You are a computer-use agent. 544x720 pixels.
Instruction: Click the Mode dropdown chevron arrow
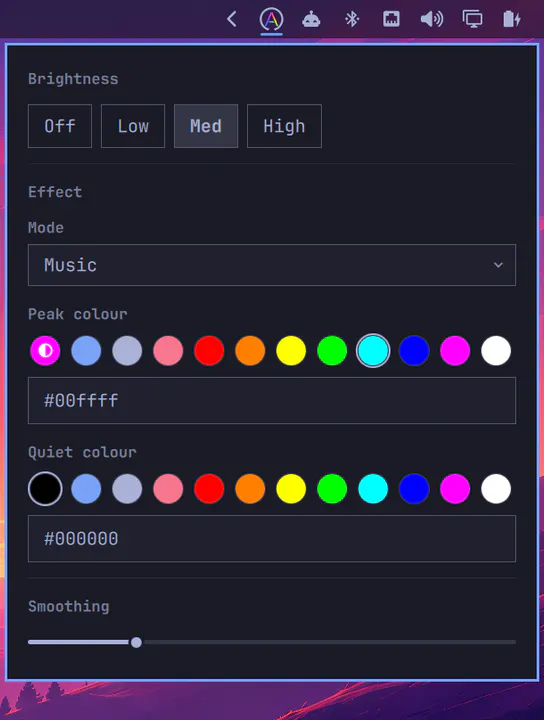point(498,265)
